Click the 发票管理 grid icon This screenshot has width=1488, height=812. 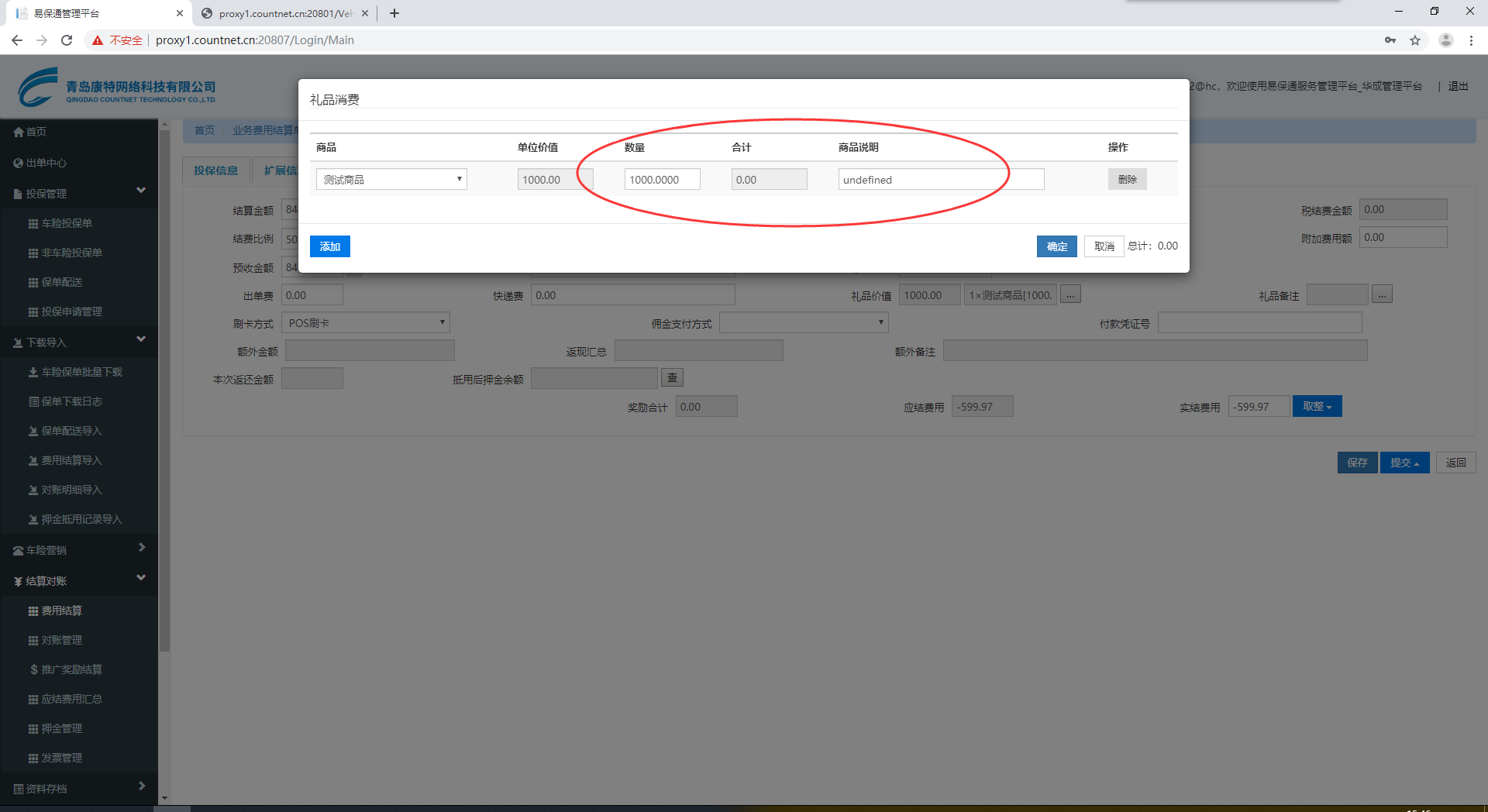click(33, 758)
